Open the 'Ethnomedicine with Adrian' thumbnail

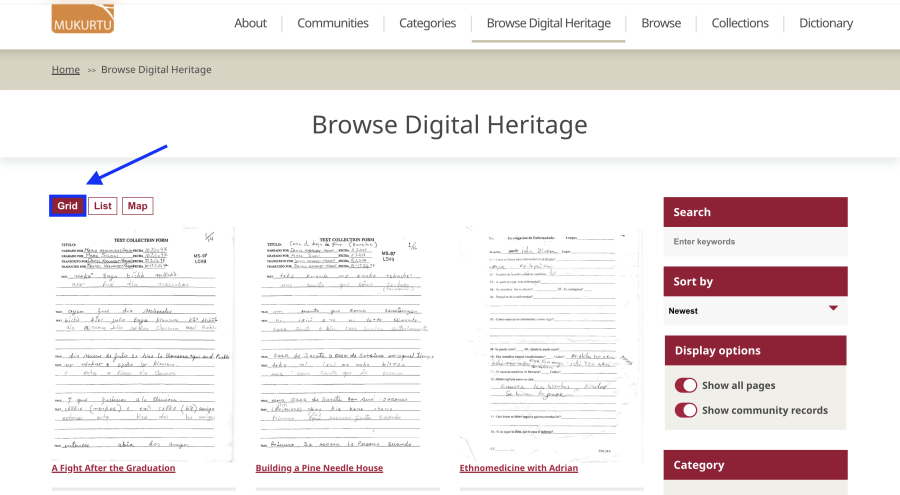pos(551,344)
